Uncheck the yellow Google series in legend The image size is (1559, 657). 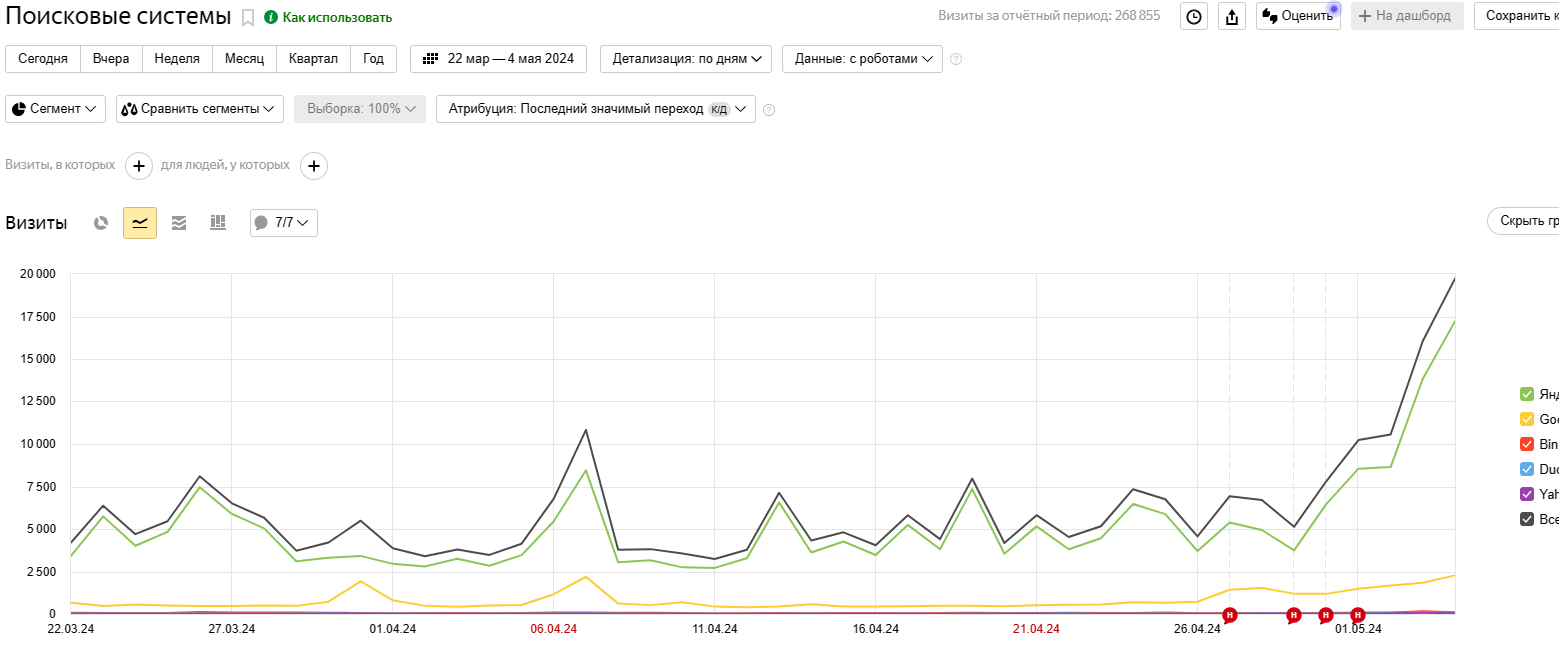coord(1527,419)
